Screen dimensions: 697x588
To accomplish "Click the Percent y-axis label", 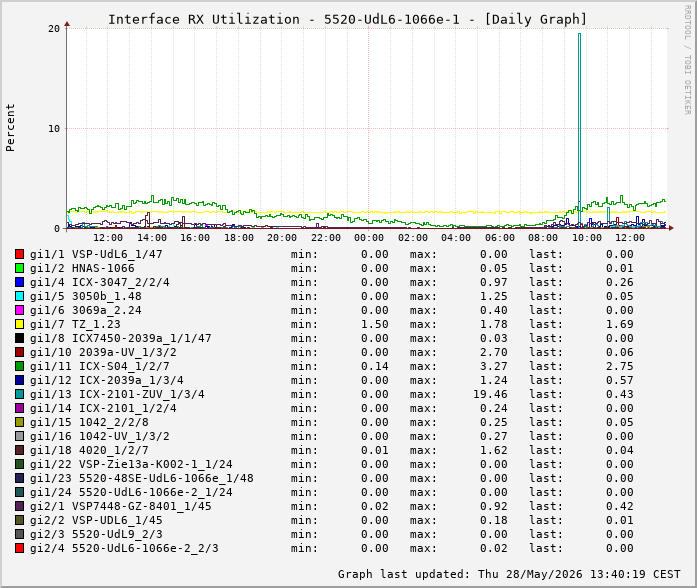I will coord(10,128).
